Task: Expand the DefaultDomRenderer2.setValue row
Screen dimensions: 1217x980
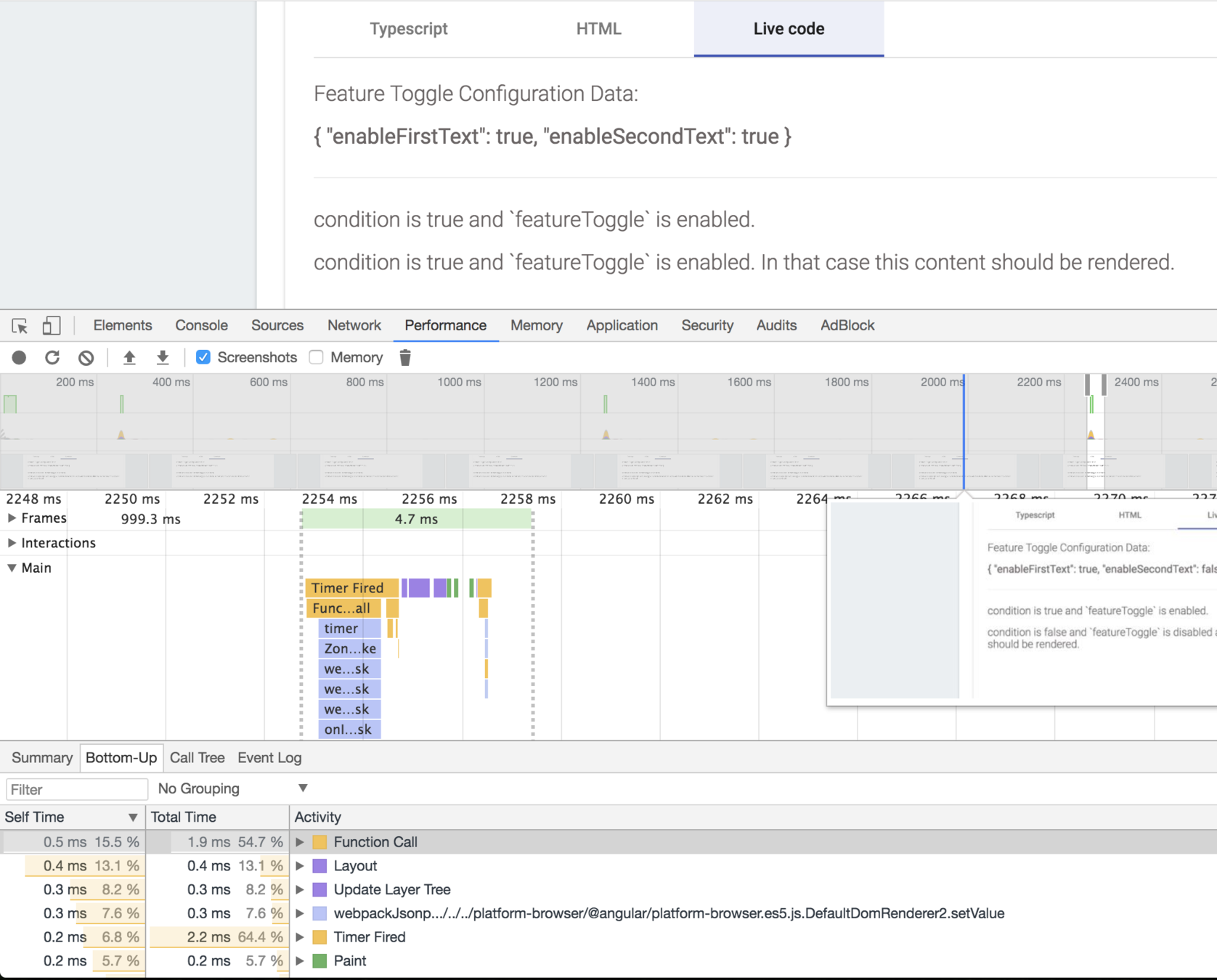Action: click(300, 913)
